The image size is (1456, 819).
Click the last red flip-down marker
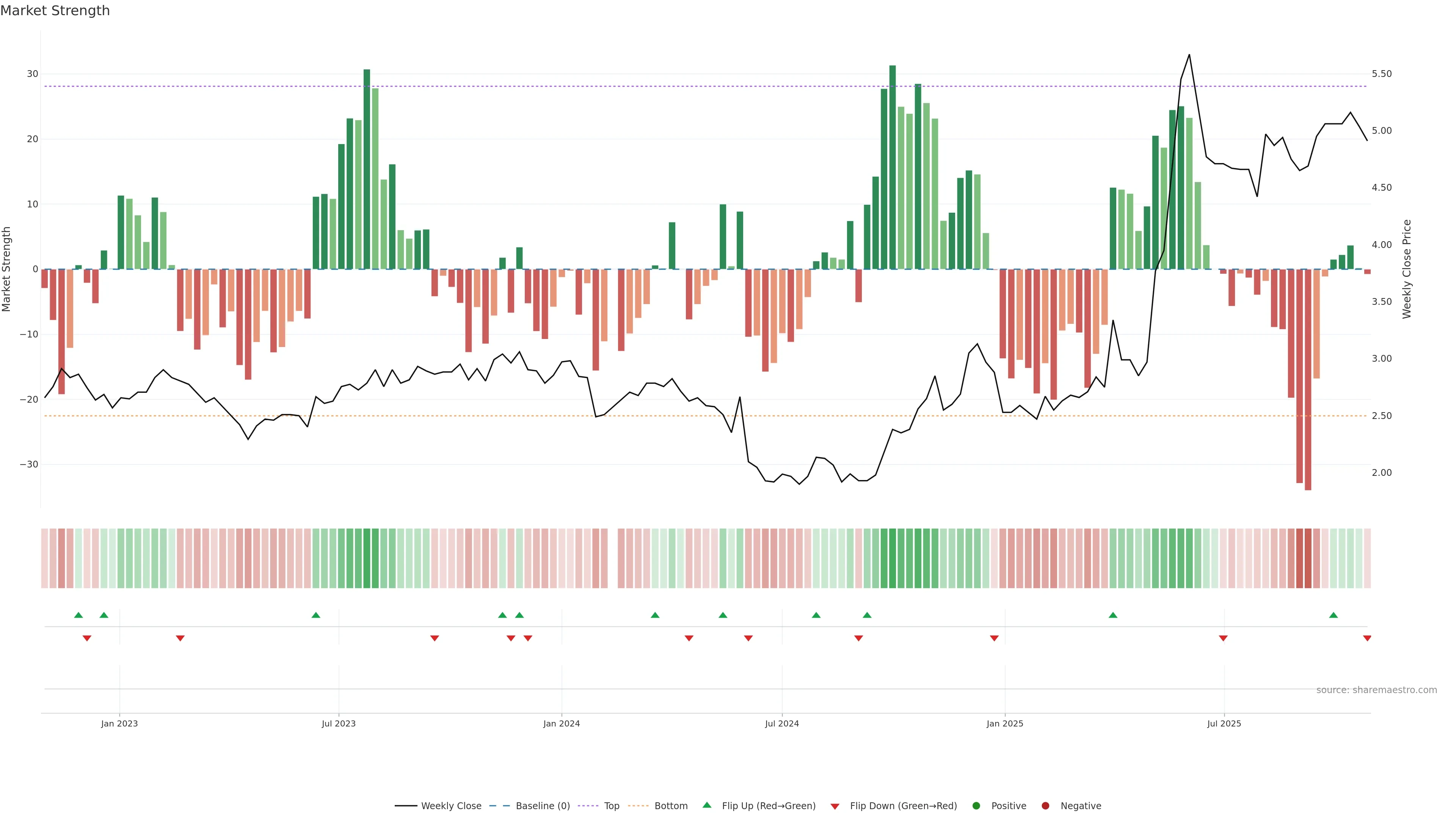click(x=1367, y=638)
